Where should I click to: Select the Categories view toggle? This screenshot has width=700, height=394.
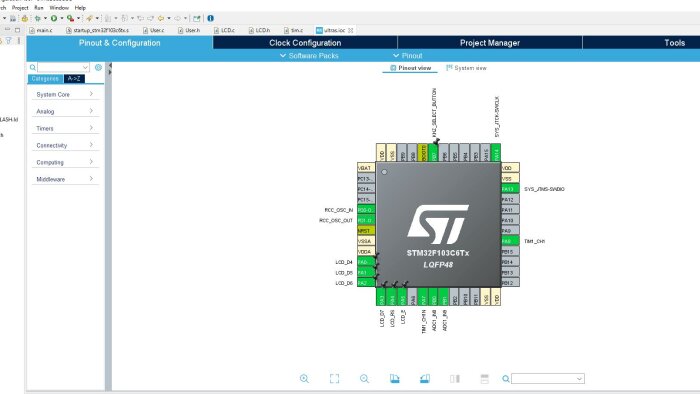pyautogui.click(x=45, y=79)
